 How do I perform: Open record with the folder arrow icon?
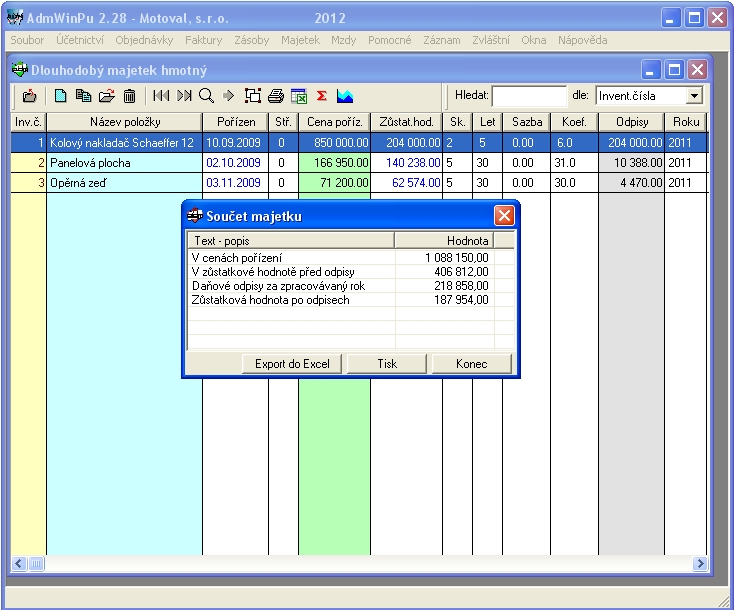[107, 96]
